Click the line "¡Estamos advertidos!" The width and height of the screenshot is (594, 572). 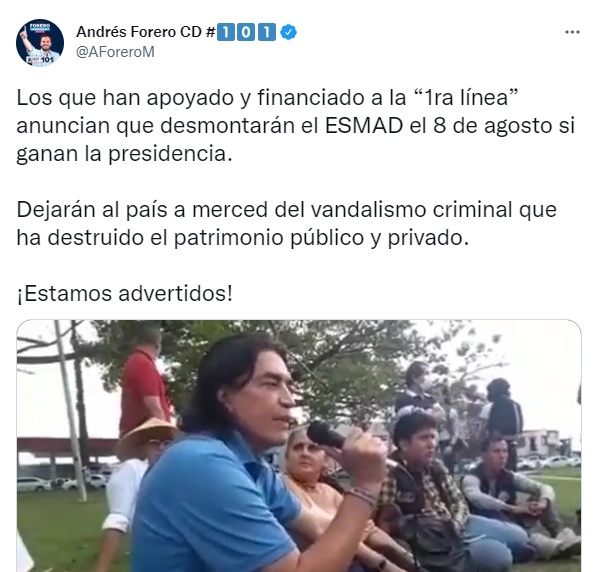(x=124, y=294)
